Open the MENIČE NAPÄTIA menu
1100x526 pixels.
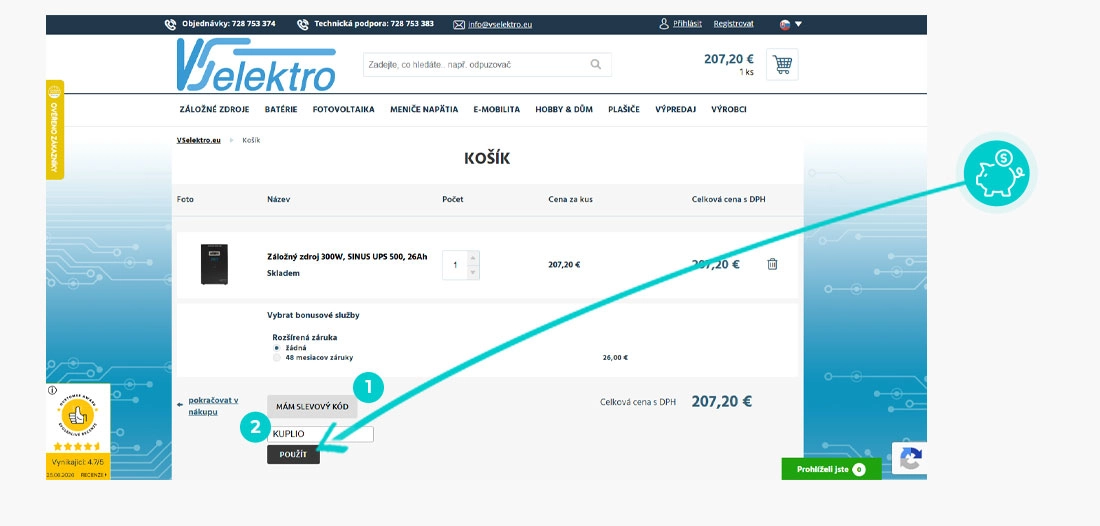[424, 109]
